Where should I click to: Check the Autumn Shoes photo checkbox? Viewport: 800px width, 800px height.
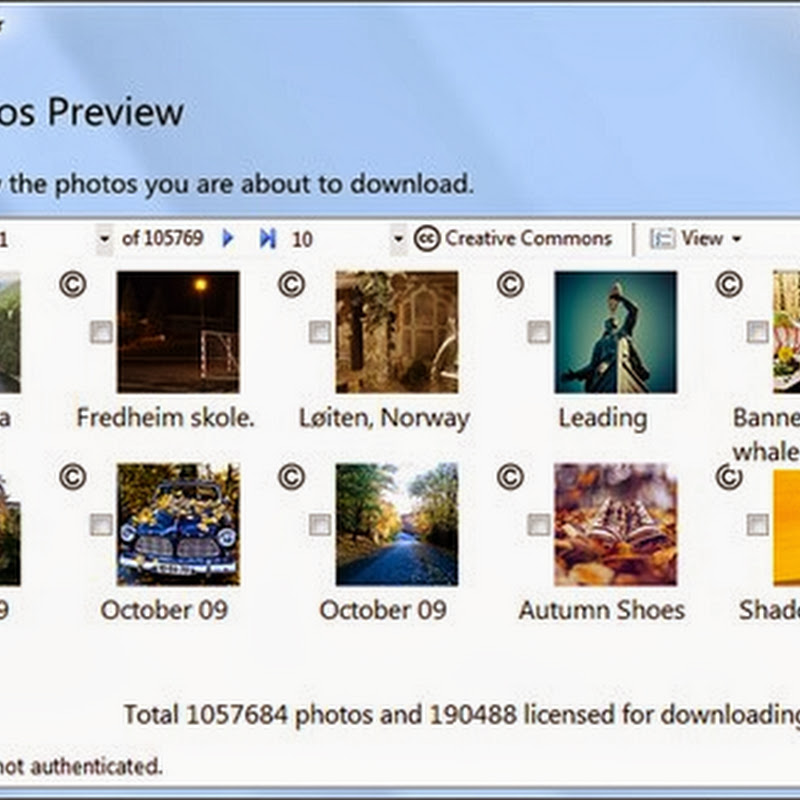click(539, 524)
